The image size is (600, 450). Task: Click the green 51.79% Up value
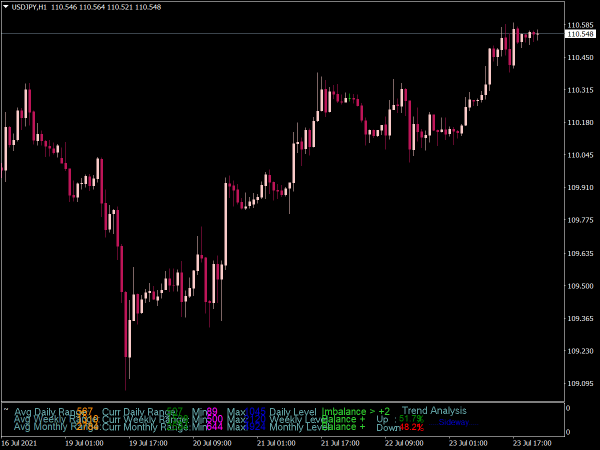[411, 419]
